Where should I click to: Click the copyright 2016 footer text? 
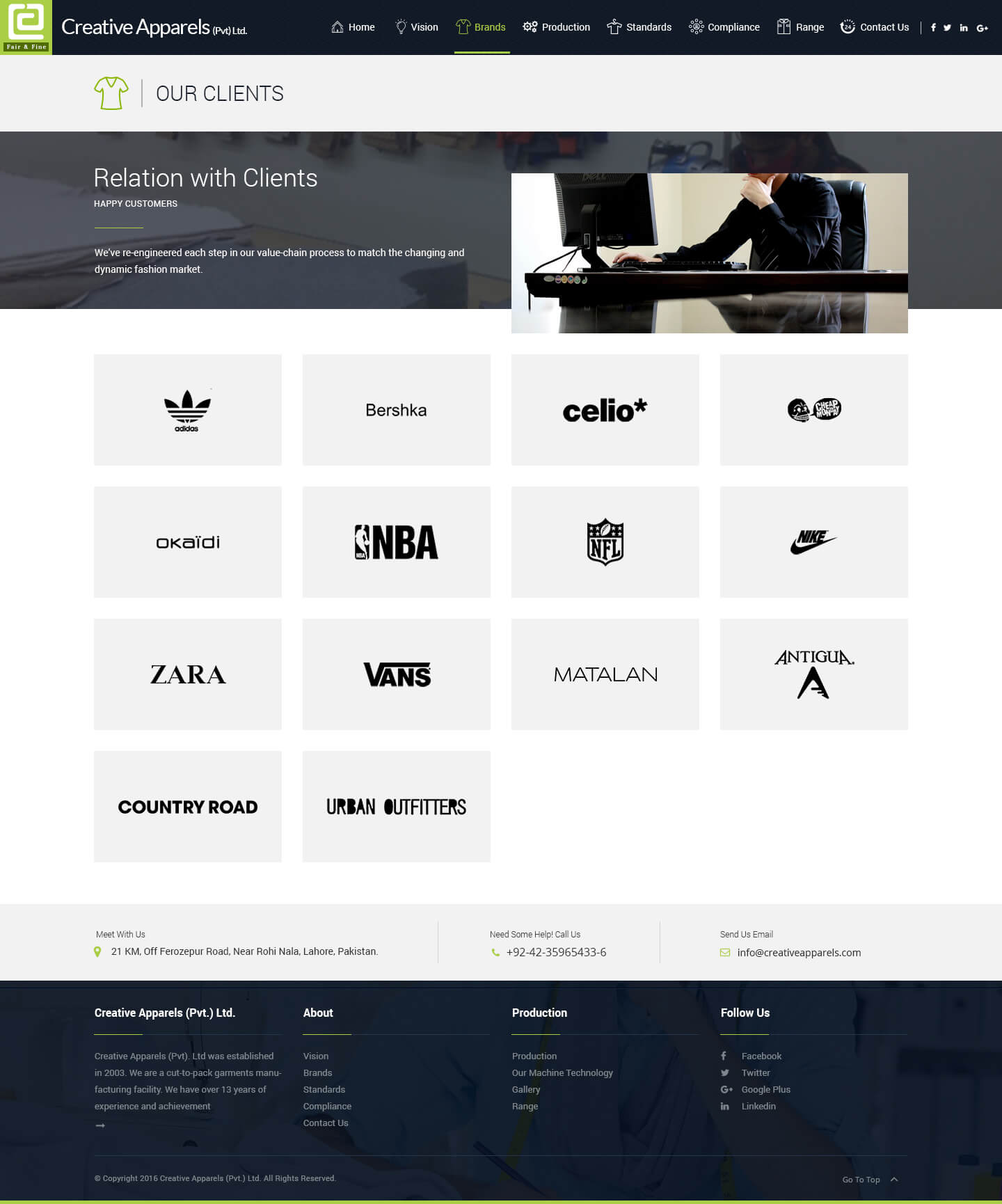pyautogui.click(x=215, y=1178)
